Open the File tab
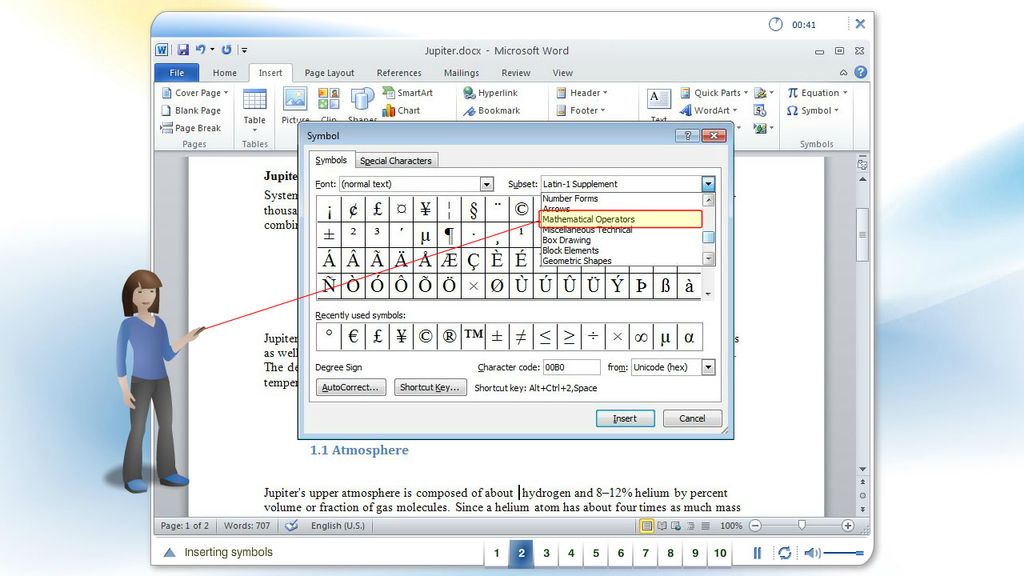Viewport: 1024px width, 576px height. (x=177, y=72)
